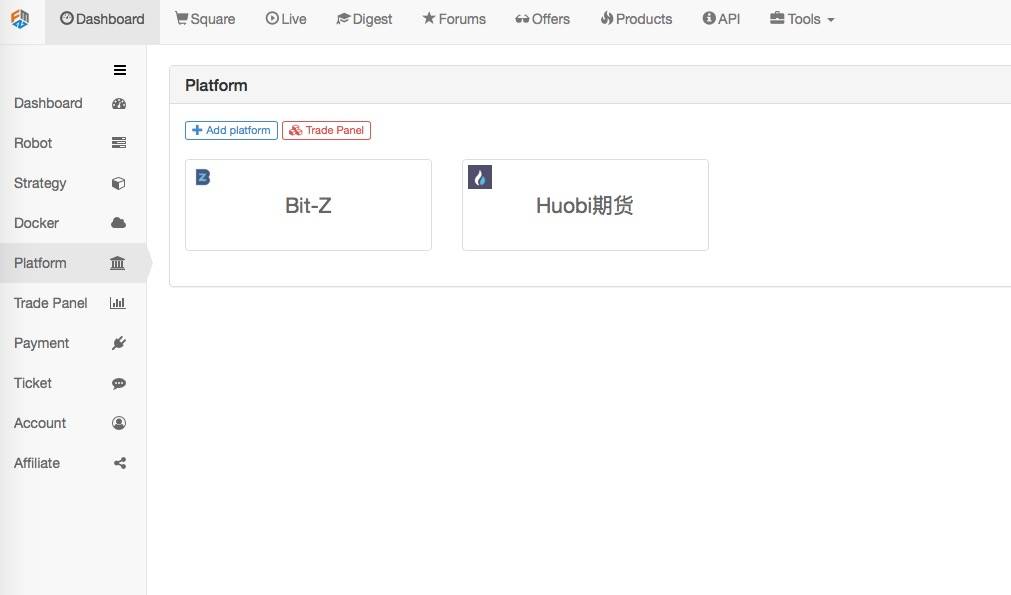
Task: Click the red Trade Panel button
Action: click(x=326, y=130)
